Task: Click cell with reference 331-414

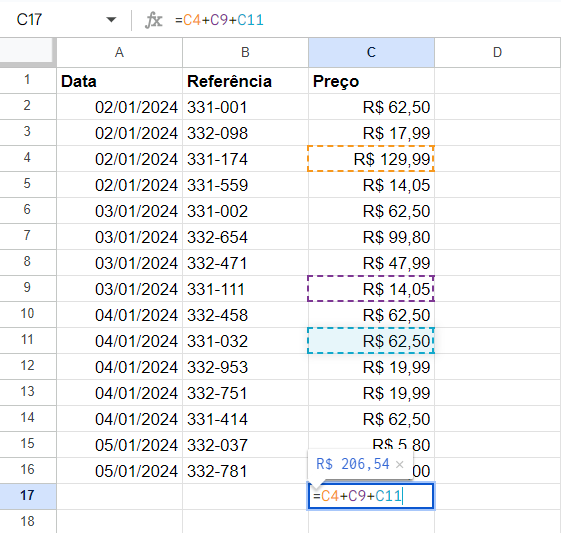Action: tap(245, 419)
